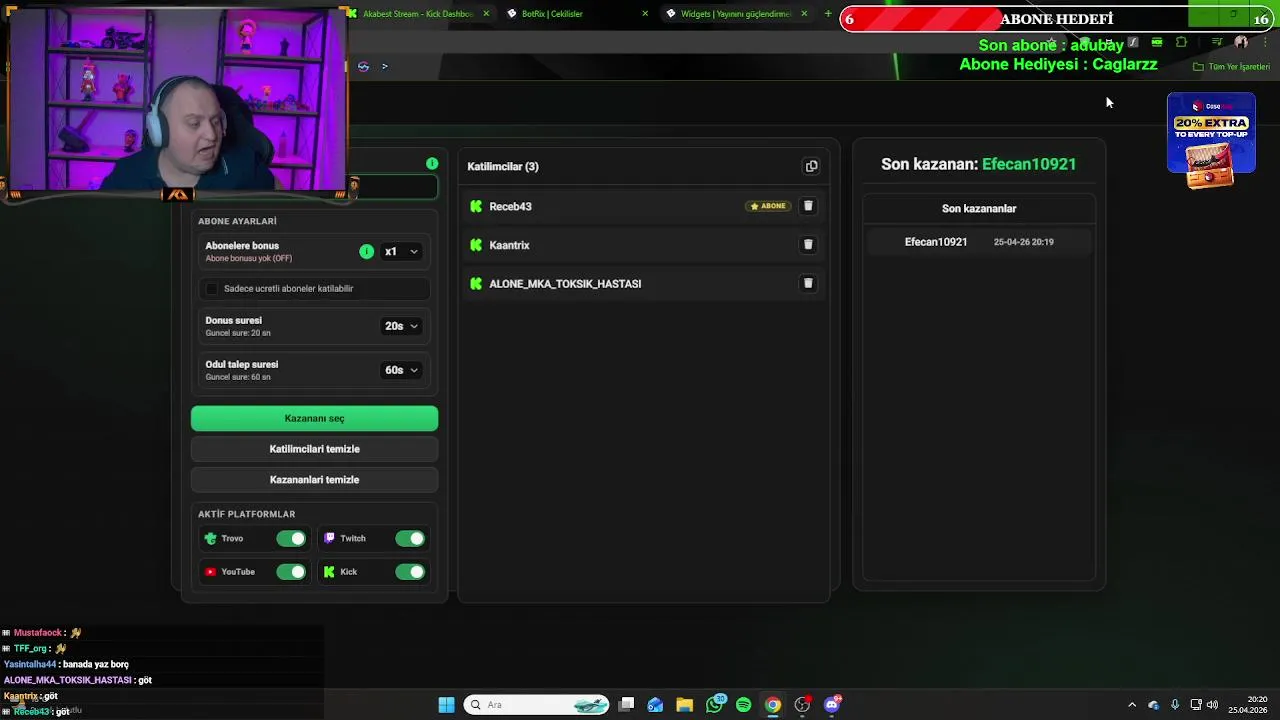This screenshot has height=720, width=1280.
Task: Open OBS Studio from taskbar
Action: tap(802, 705)
